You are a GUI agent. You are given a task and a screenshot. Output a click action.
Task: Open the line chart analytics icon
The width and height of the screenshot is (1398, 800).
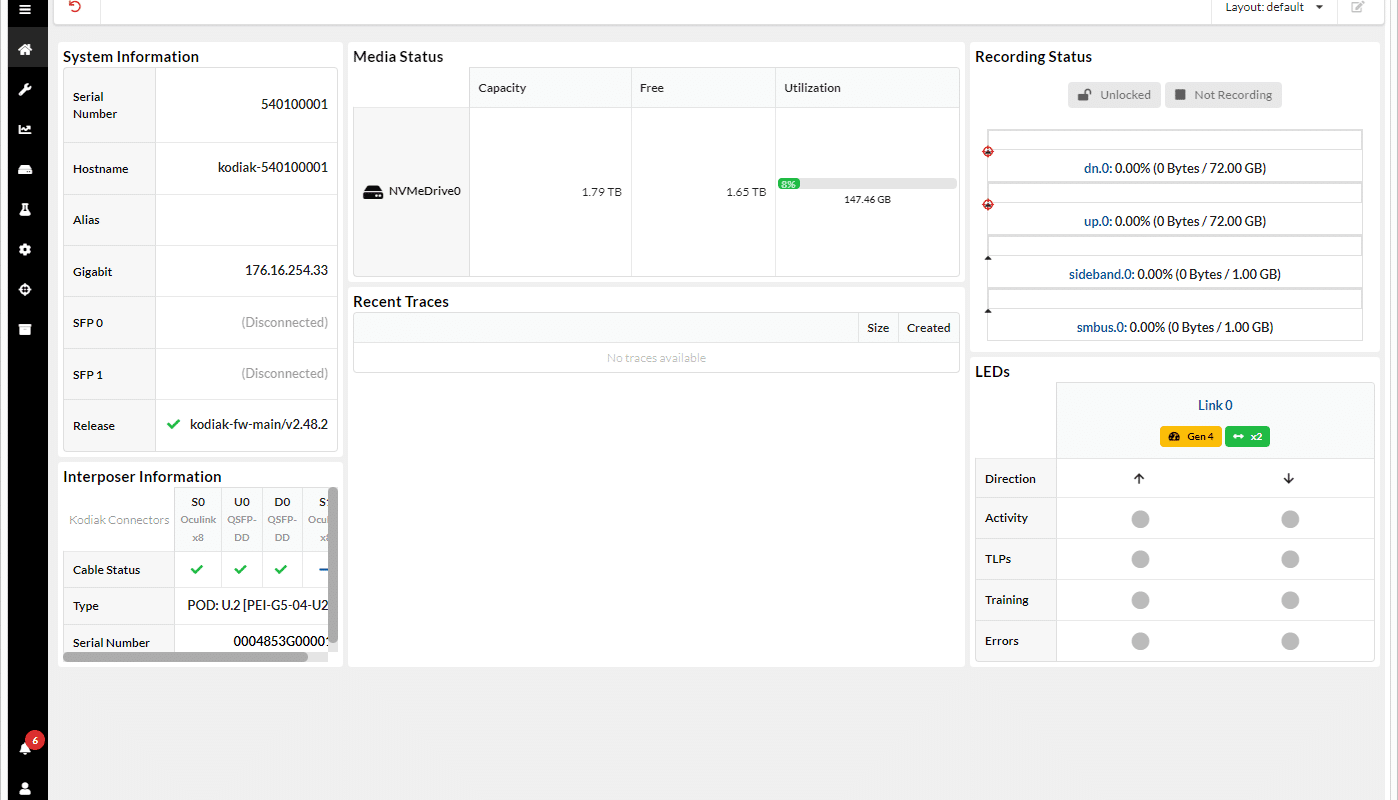[25, 129]
